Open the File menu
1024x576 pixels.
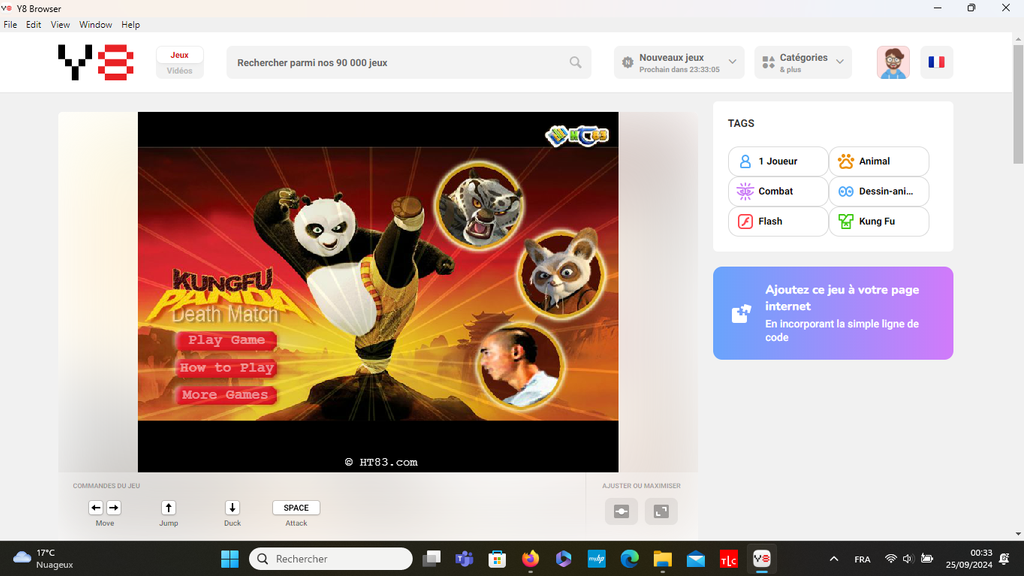click(x=10, y=24)
